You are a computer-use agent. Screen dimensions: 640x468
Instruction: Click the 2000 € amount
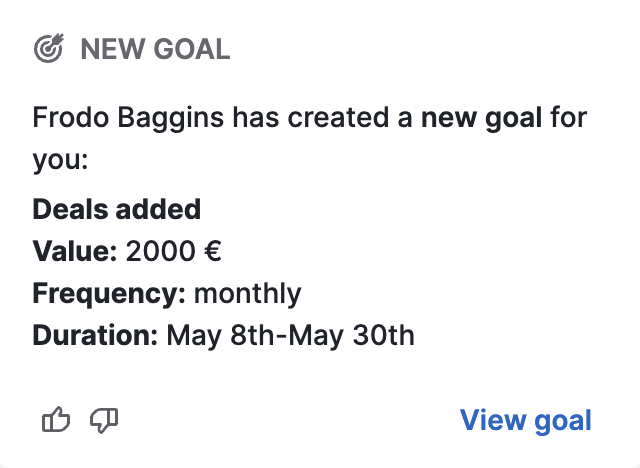click(173, 251)
